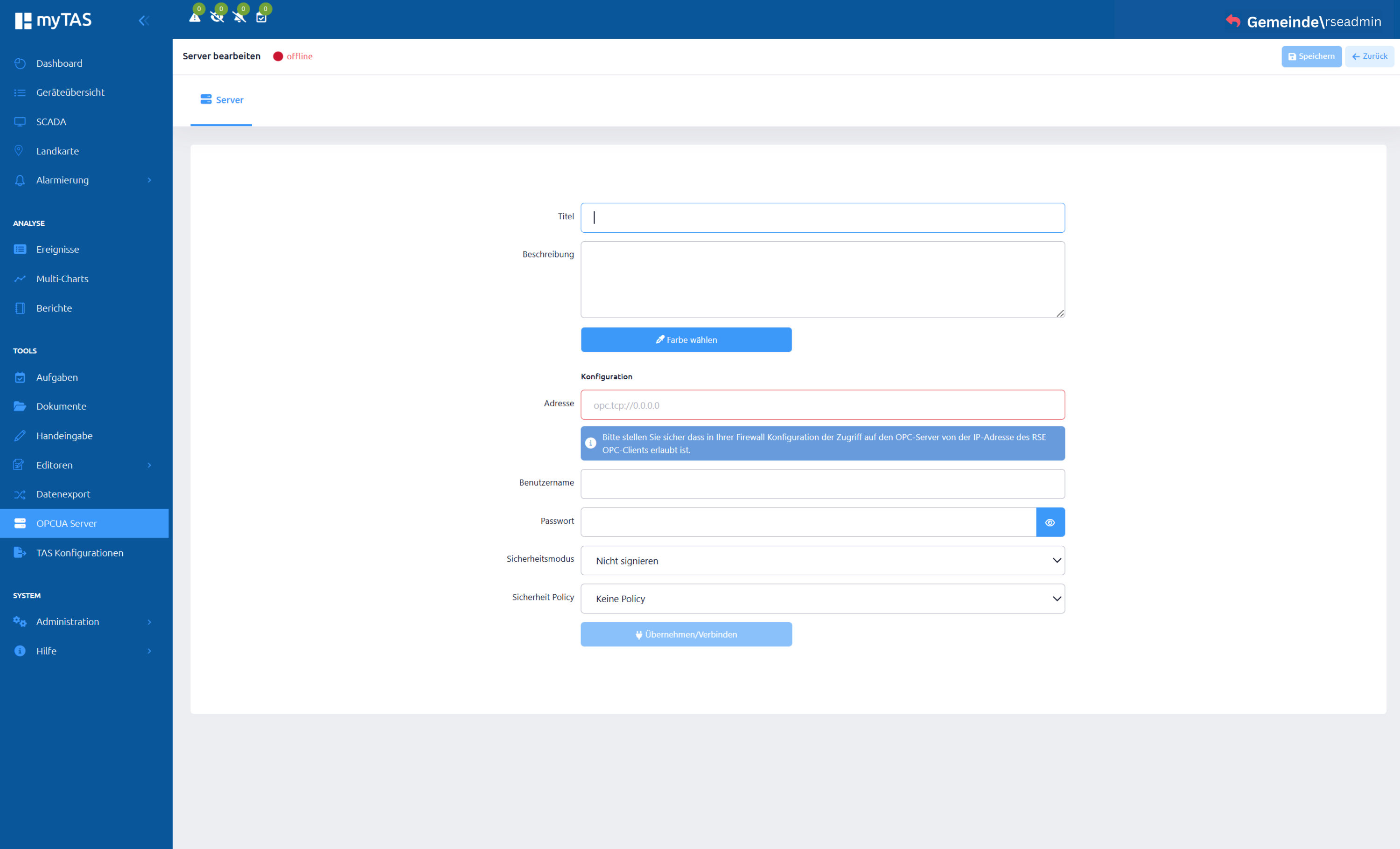Click the Dokumente folder icon
The image size is (1400, 849).
[20, 406]
